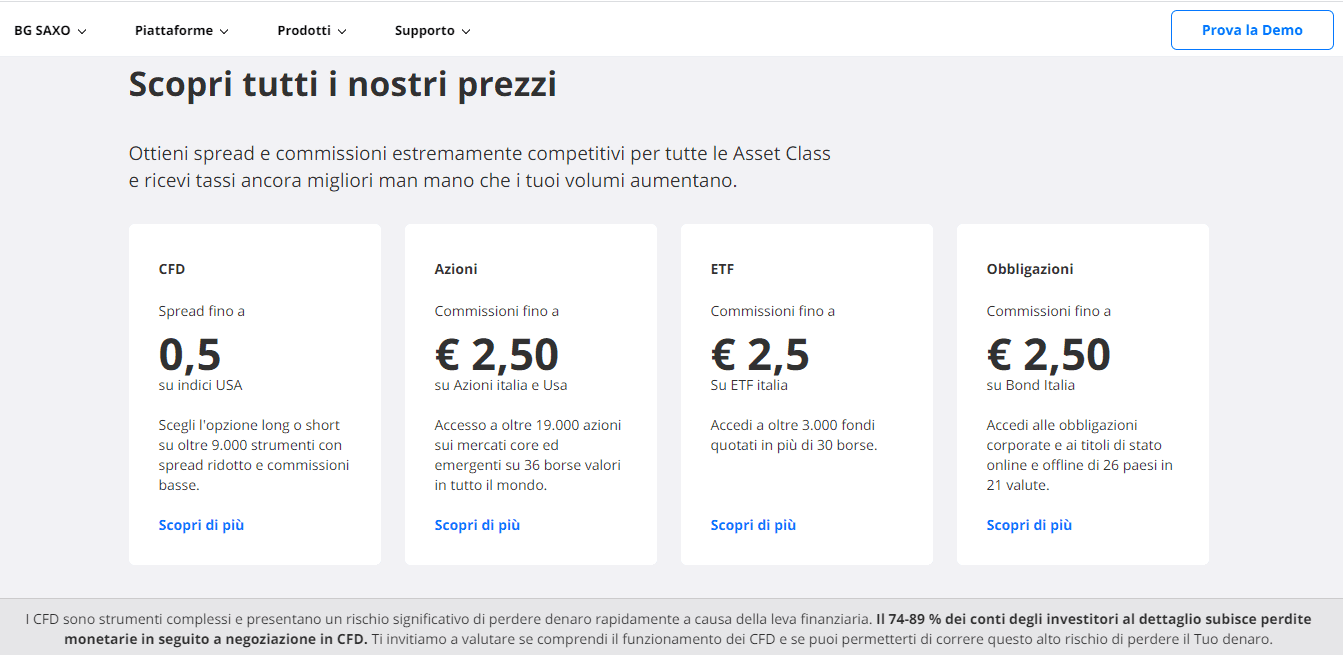Click the heading Scopri tutti i nostri prezzi

pyautogui.click(x=342, y=84)
